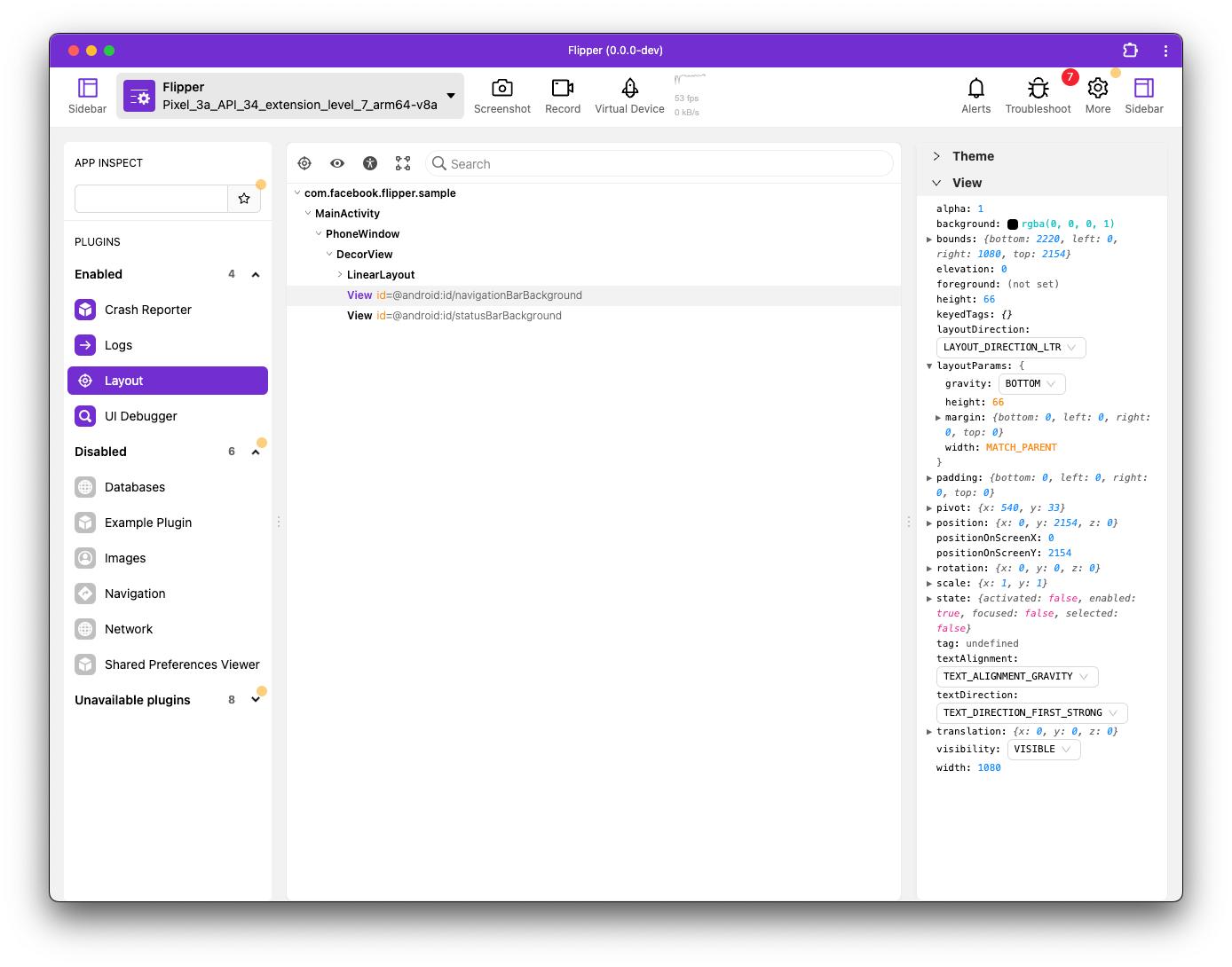Select the Layout plugin in the sidebar

click(x=168, y=381)
